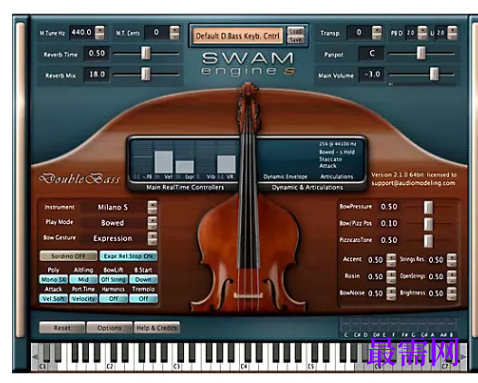Adjust the Rosin stepper
The height and width of the screenshot is (383, 478).
coord(391,276)
